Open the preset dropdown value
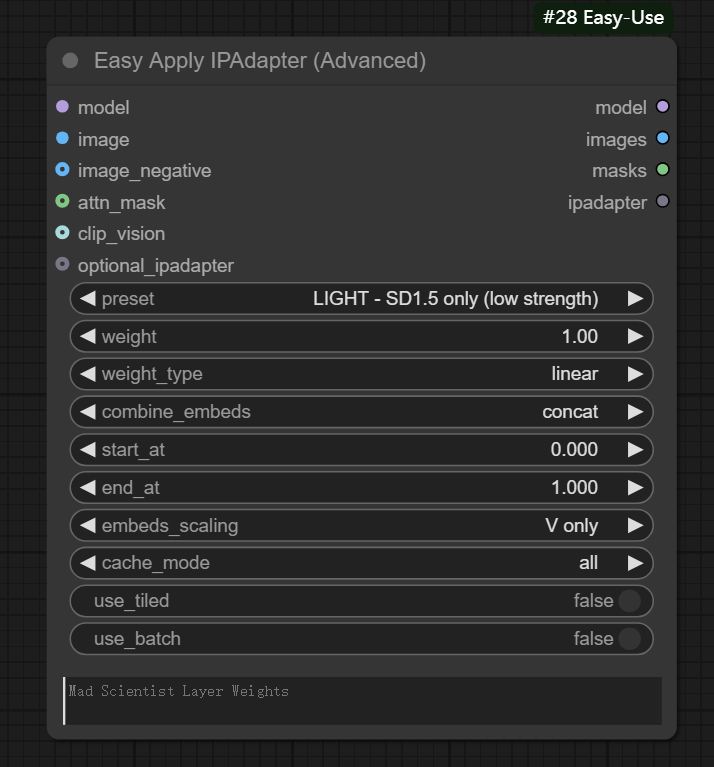Screen dimensions: 714x767 click(x=455, y=298)
